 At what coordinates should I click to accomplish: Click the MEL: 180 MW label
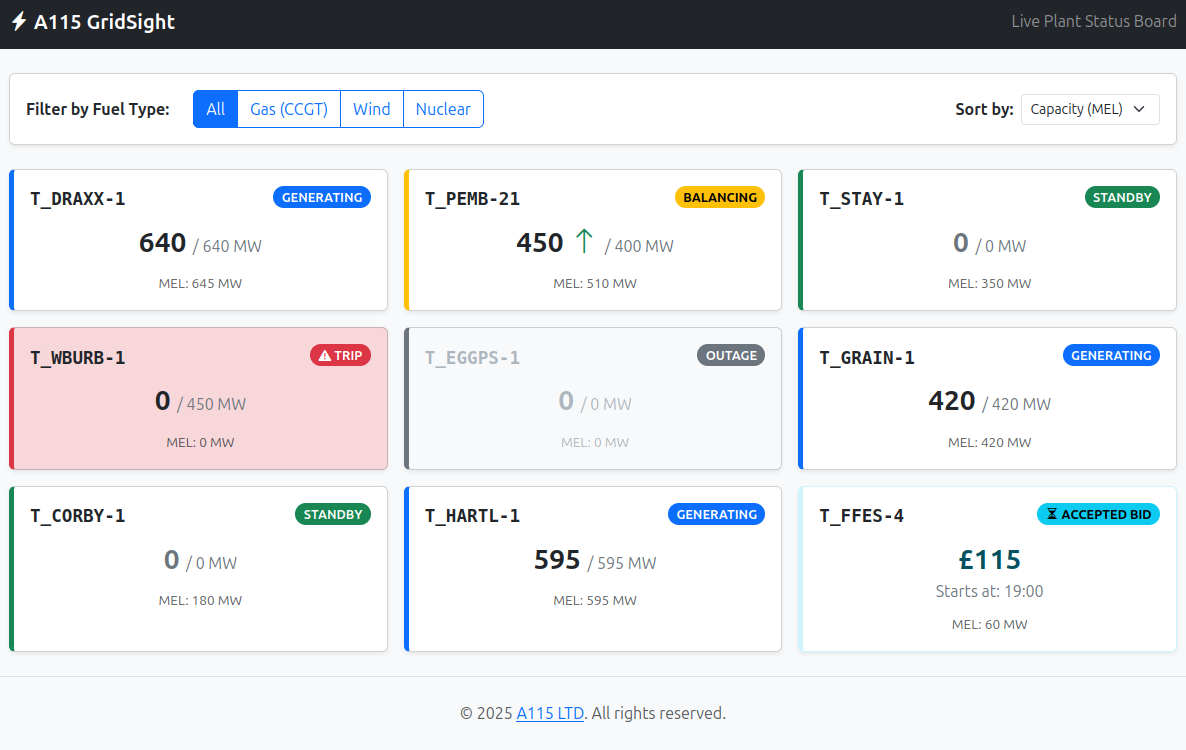tap(200, 600)
